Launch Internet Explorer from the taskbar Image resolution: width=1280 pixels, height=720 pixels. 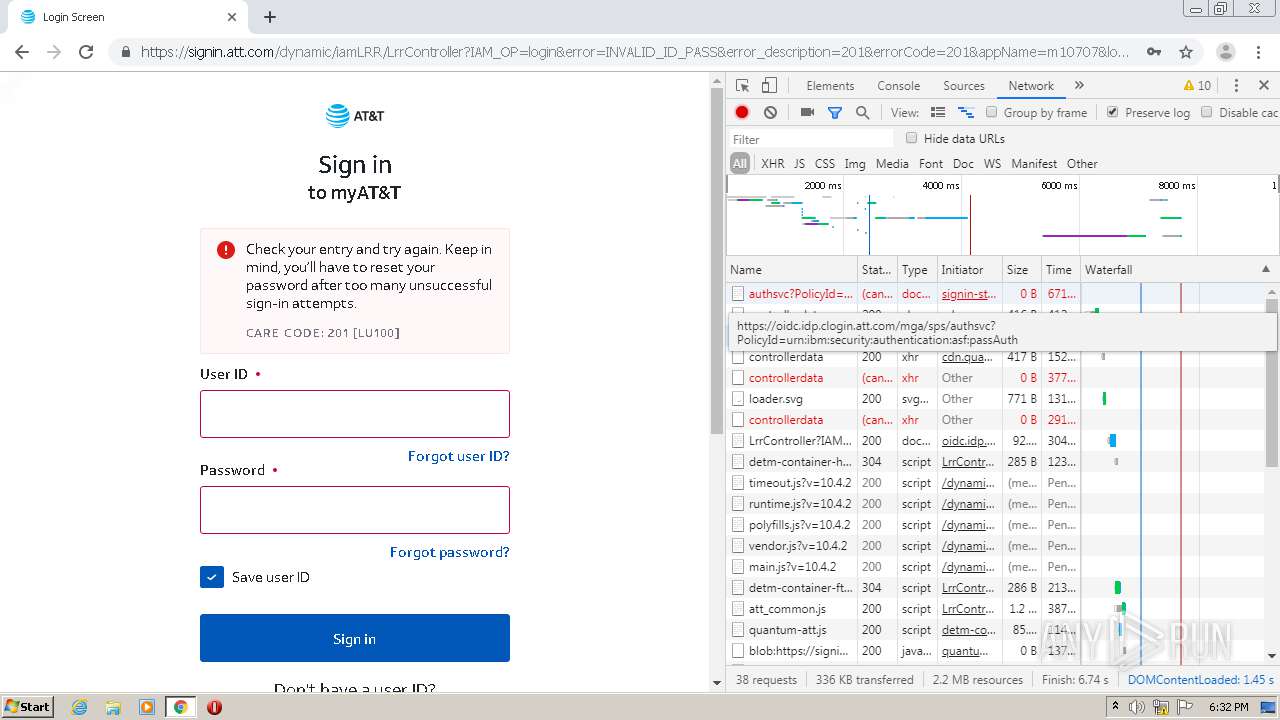79,707
